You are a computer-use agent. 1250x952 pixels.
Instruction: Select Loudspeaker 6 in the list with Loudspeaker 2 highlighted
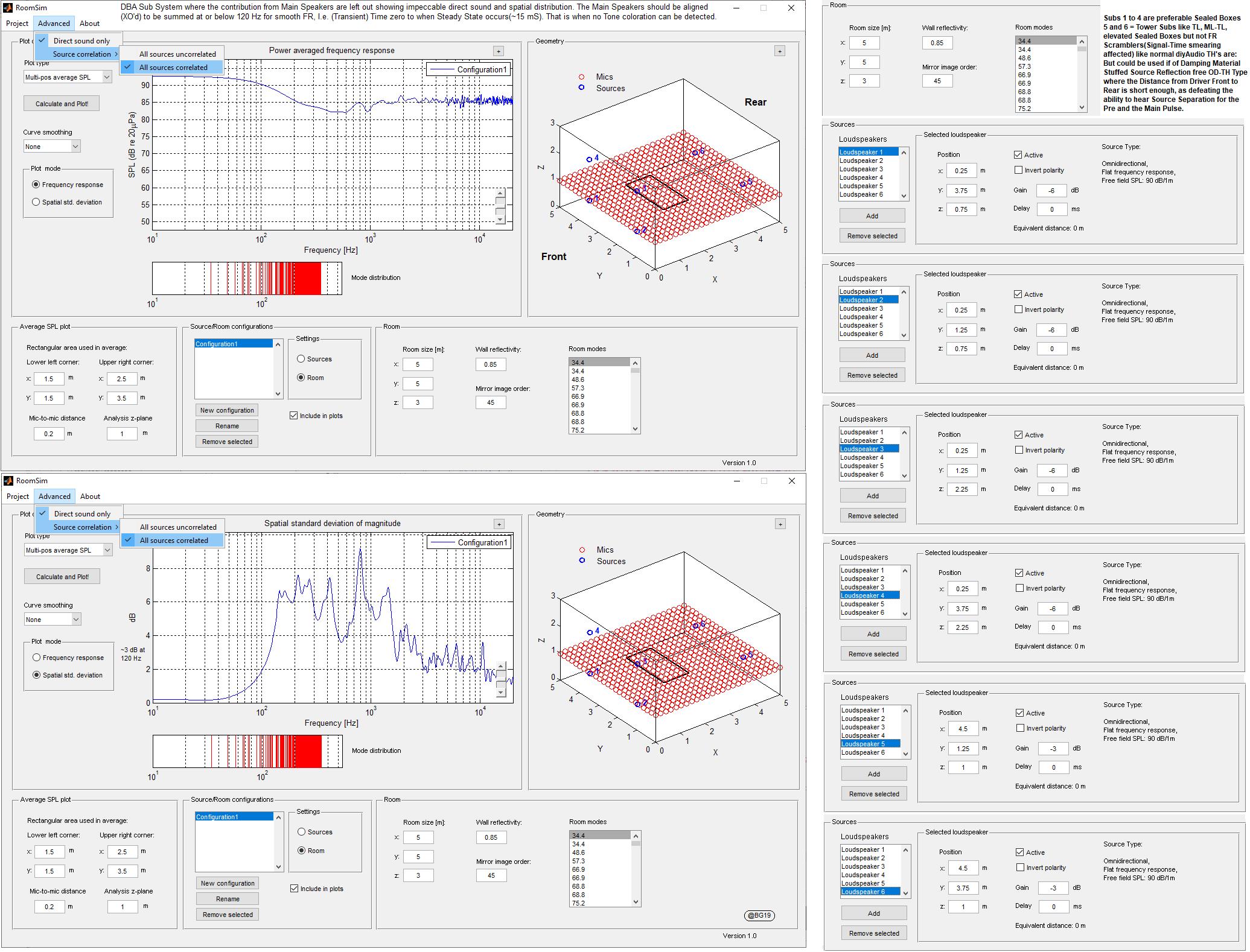[x=869, y=334]
